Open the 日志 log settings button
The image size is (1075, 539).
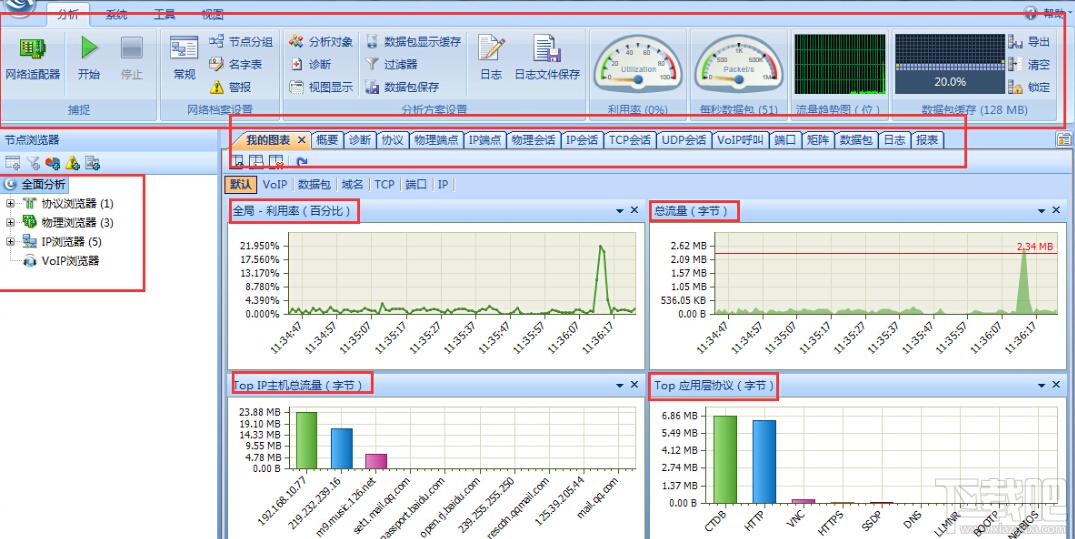tap(491, 59)
